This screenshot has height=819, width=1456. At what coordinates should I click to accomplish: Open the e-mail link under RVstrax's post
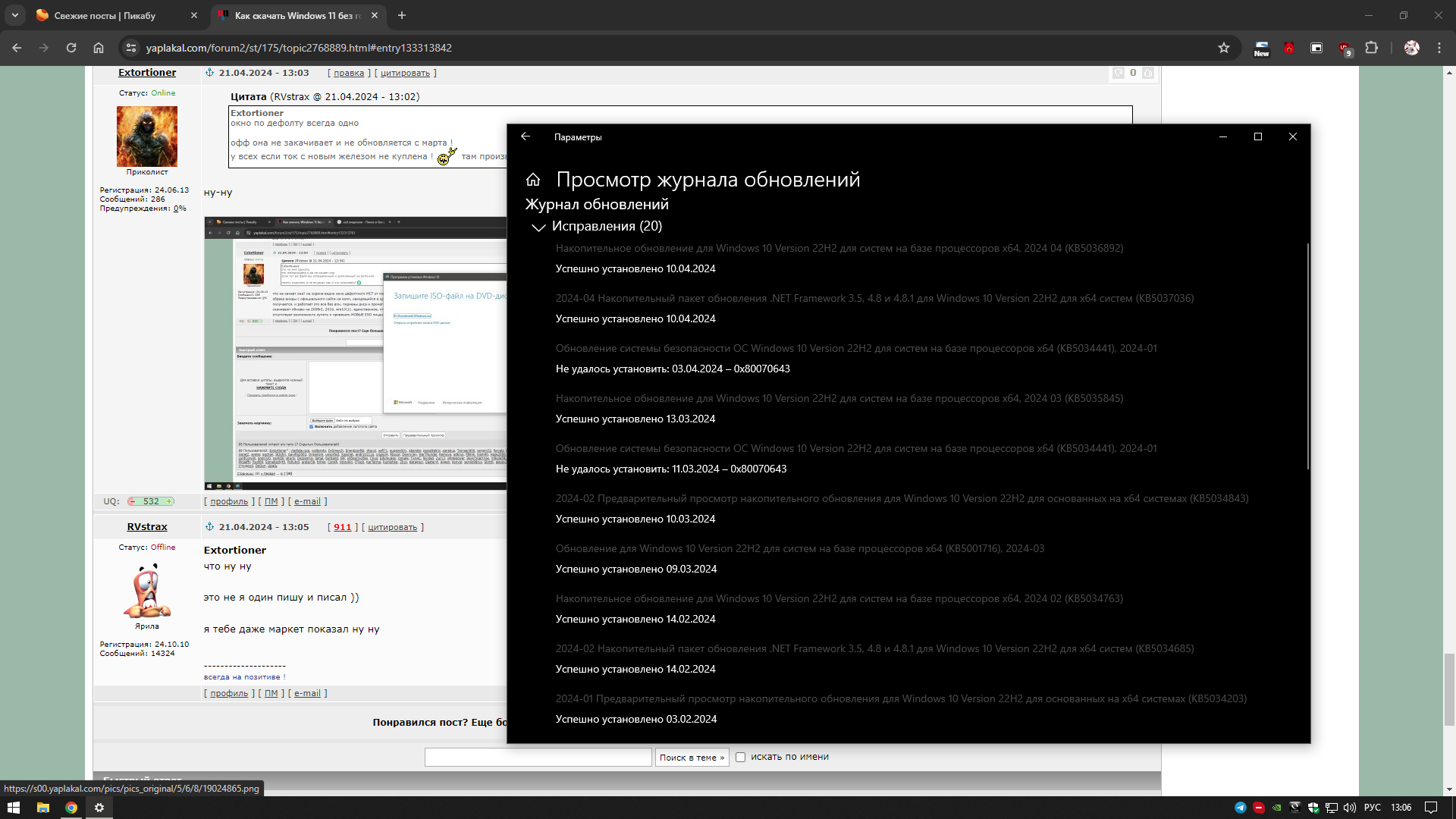[x=307, y=694]
